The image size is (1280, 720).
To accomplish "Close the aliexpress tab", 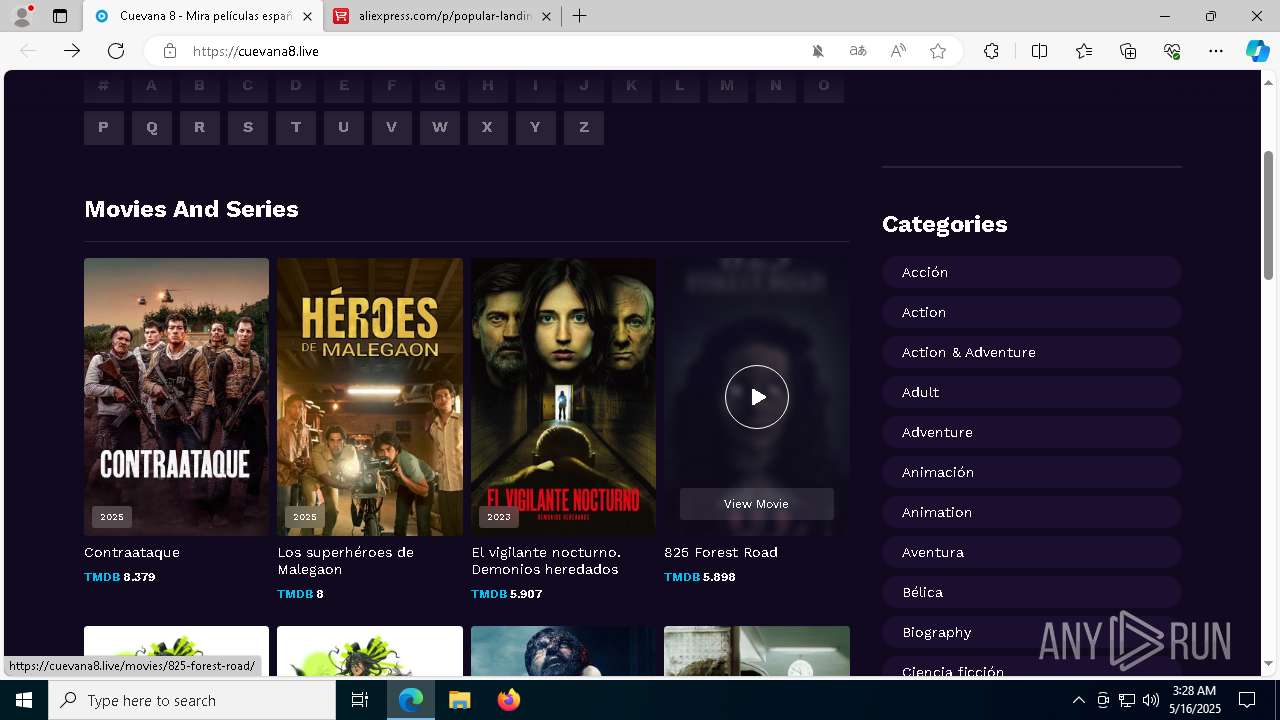I will tap(546, 16).
